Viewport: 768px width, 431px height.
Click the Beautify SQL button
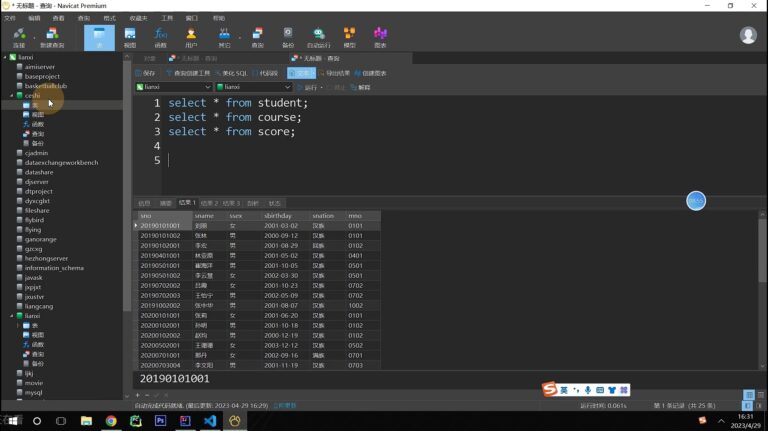(x=232, y=73)
